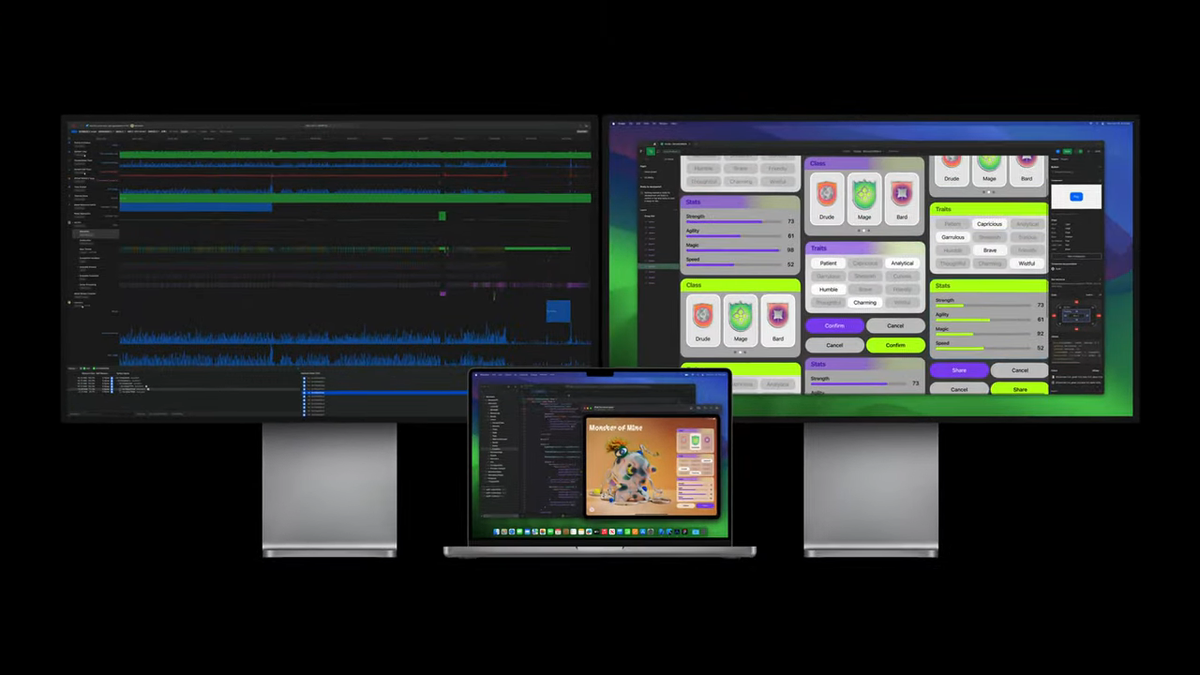Enable the Wistful trait
This screenshot has height=675, width=1200.
(x=1027, y=263)
